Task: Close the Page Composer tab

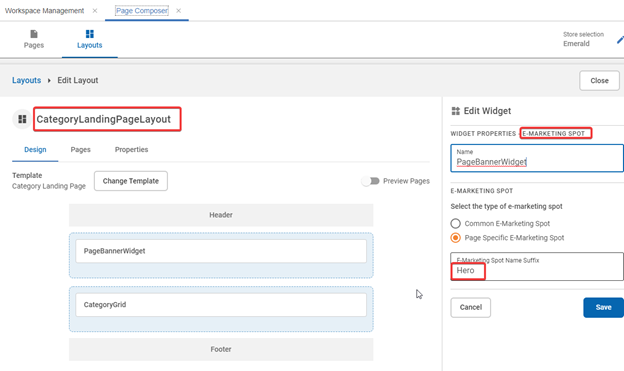Action: (179, 11)
